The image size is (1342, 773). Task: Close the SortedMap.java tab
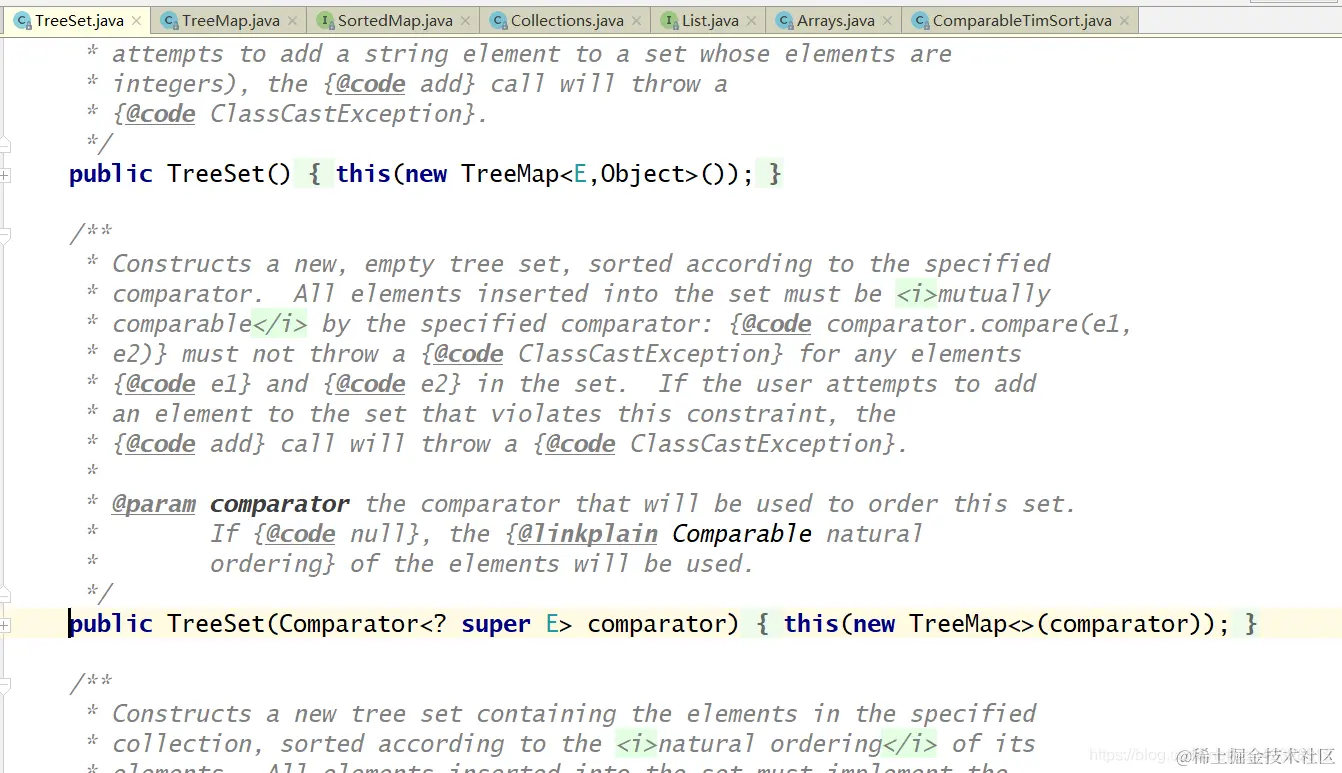pos(466,21)
